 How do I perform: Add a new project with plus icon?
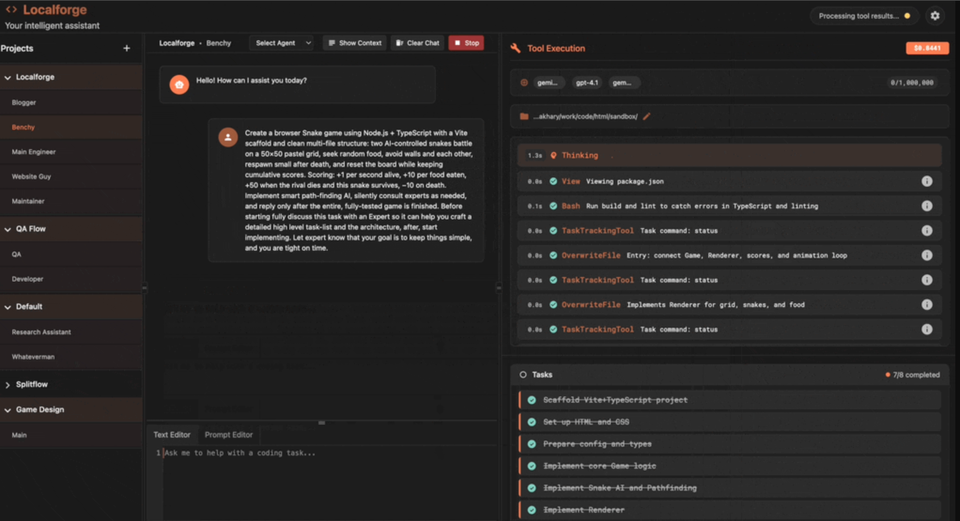[x=126, y=48]
